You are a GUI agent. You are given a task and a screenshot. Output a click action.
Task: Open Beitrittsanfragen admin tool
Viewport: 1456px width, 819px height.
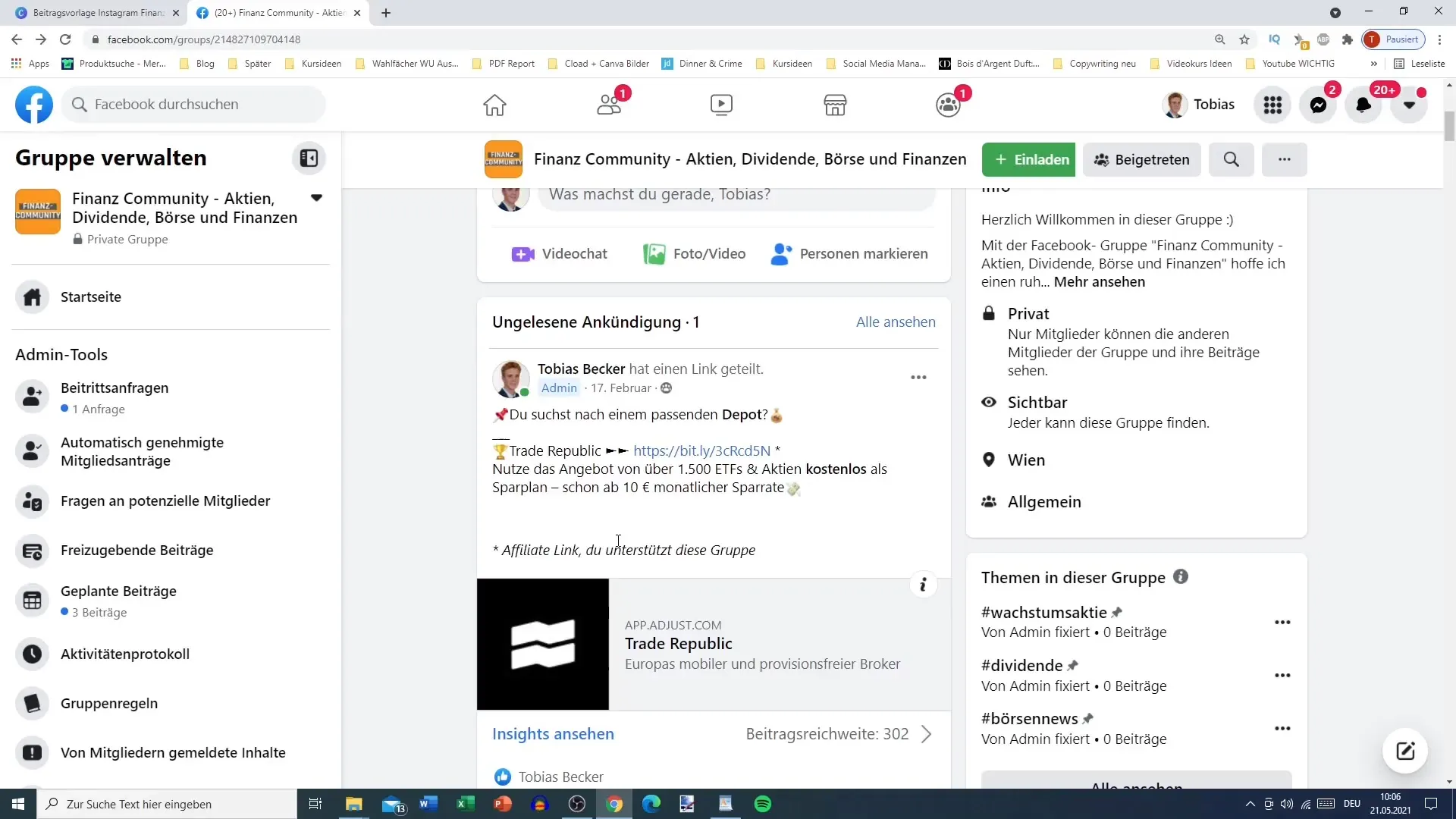171,397
